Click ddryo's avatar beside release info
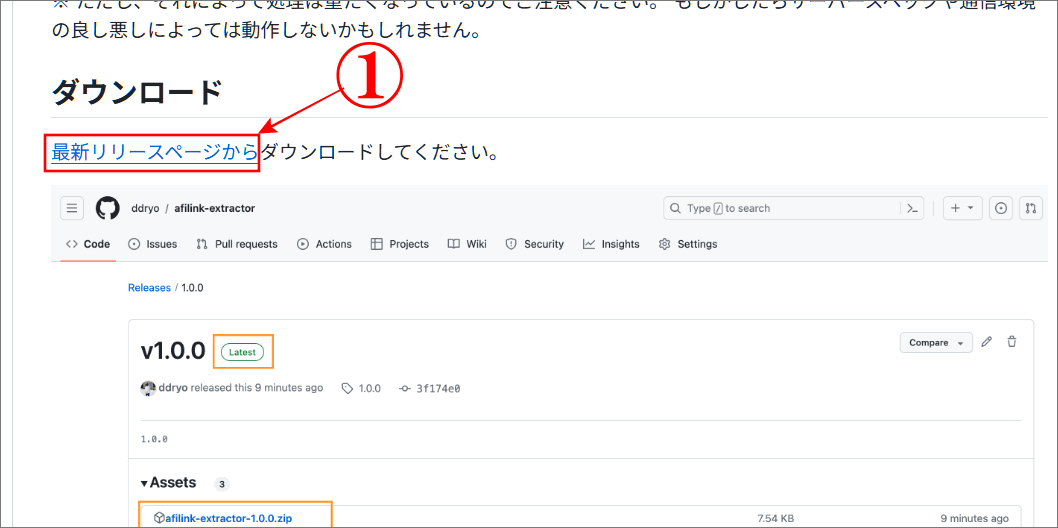This screenshot has width=1058, height=528. click(148, 388)
